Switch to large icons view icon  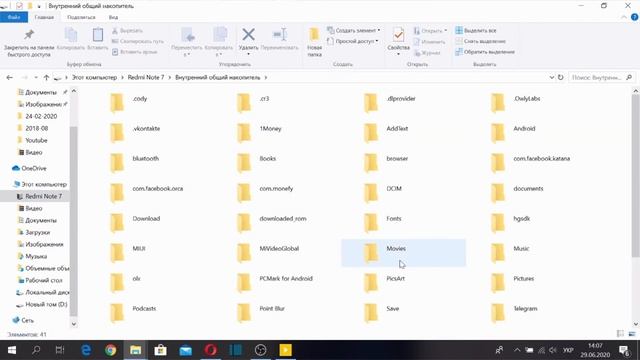pyautogui.click(x=632, y=334)
